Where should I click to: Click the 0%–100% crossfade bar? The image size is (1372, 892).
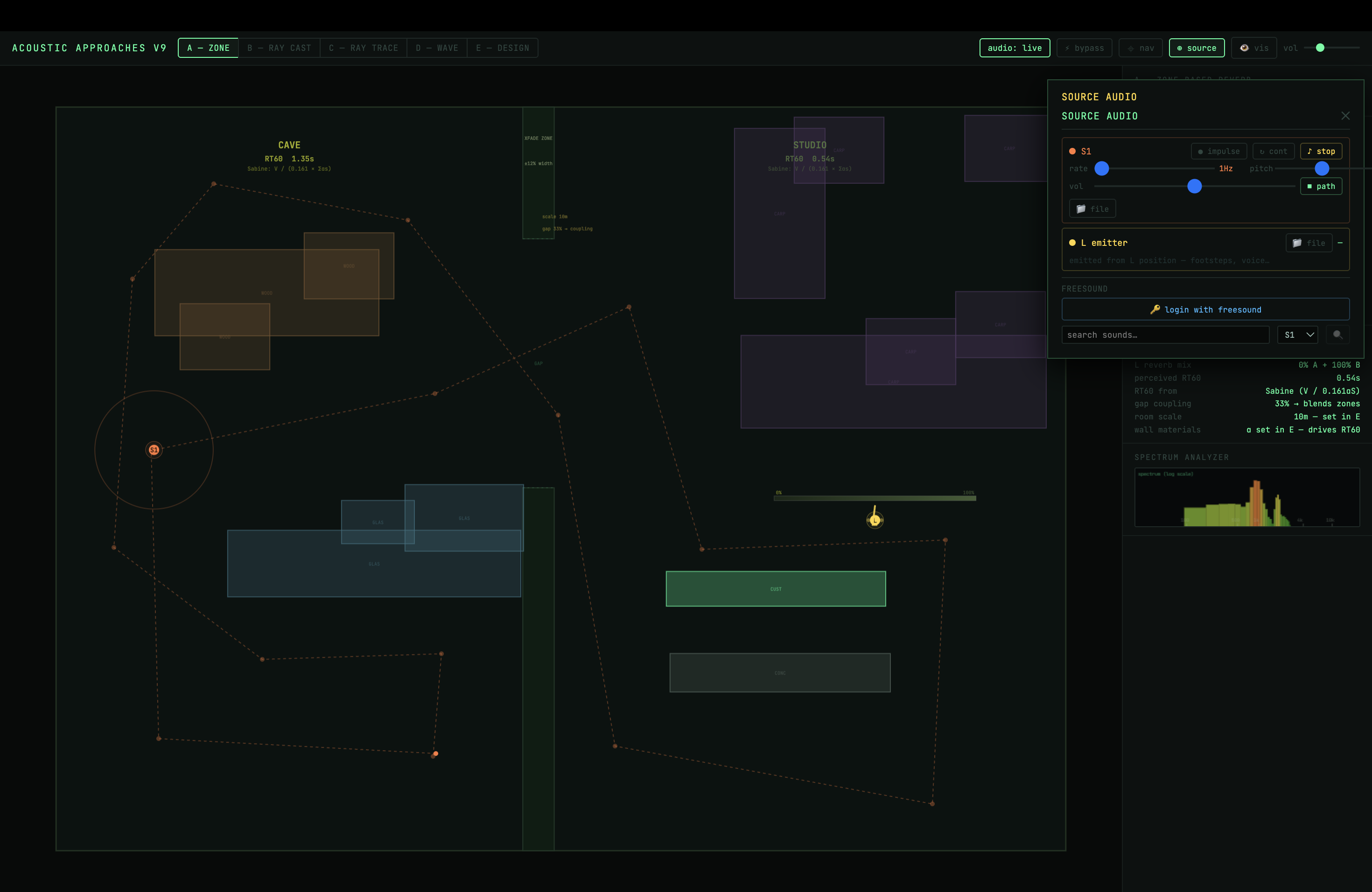click(875, 498)
